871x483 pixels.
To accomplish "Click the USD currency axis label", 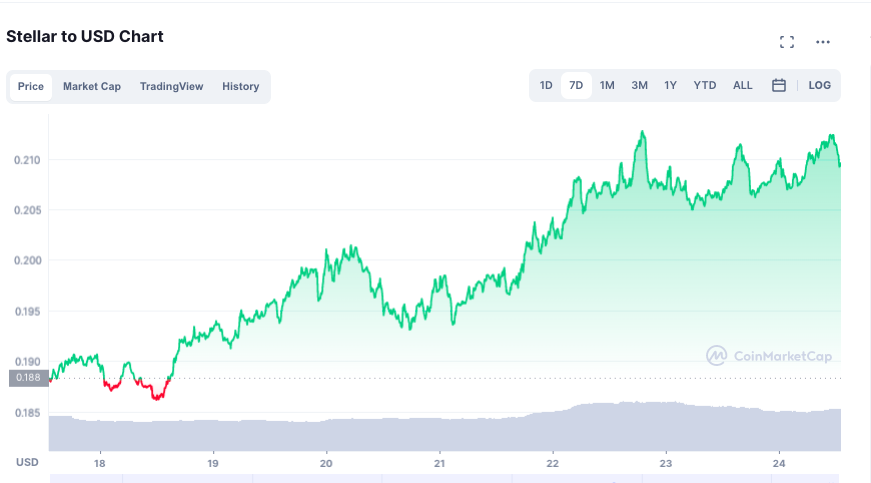I will click(x=27, y=462).
